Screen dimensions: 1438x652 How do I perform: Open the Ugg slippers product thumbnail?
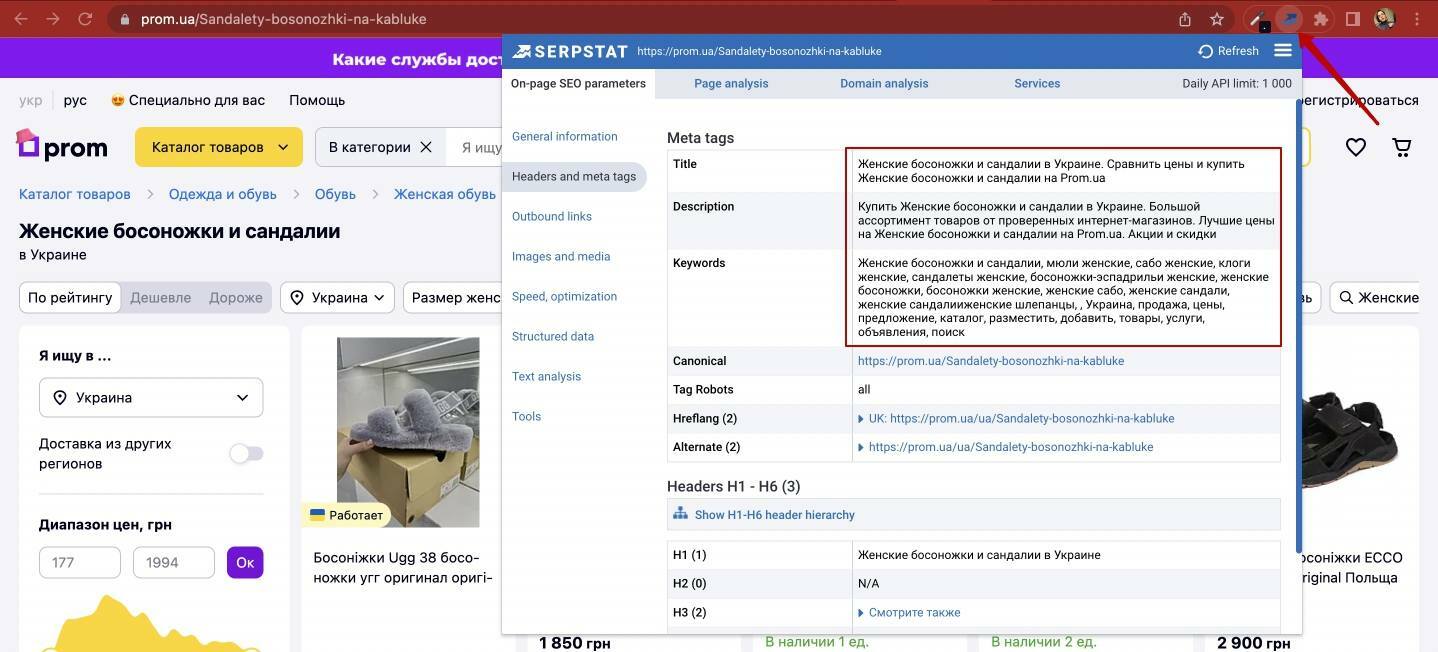tap(408, 432)
